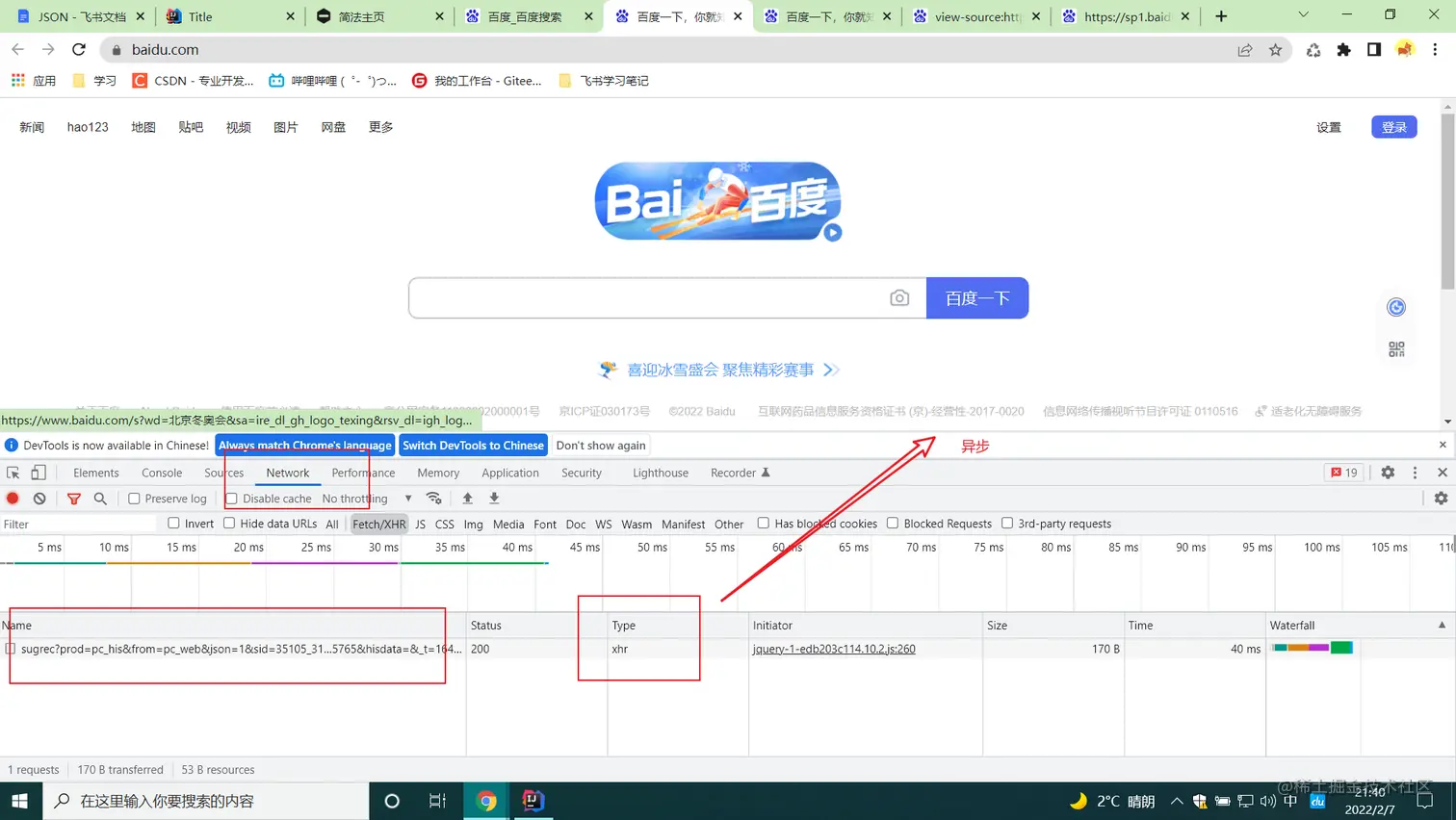Open the network search magnifier icon
The height and width of the screenshot is (820, 1456).
click(100, 499)
